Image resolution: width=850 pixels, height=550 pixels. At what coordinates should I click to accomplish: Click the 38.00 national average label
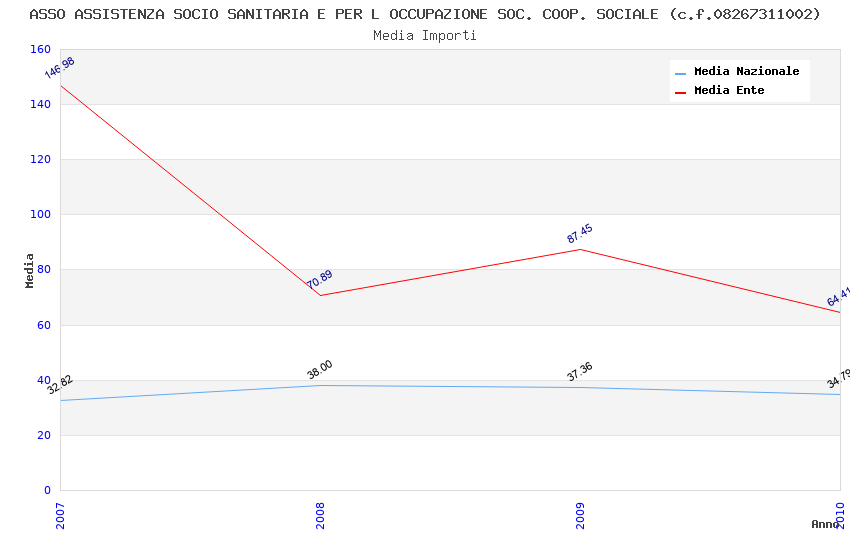click(x=320, y=370)
